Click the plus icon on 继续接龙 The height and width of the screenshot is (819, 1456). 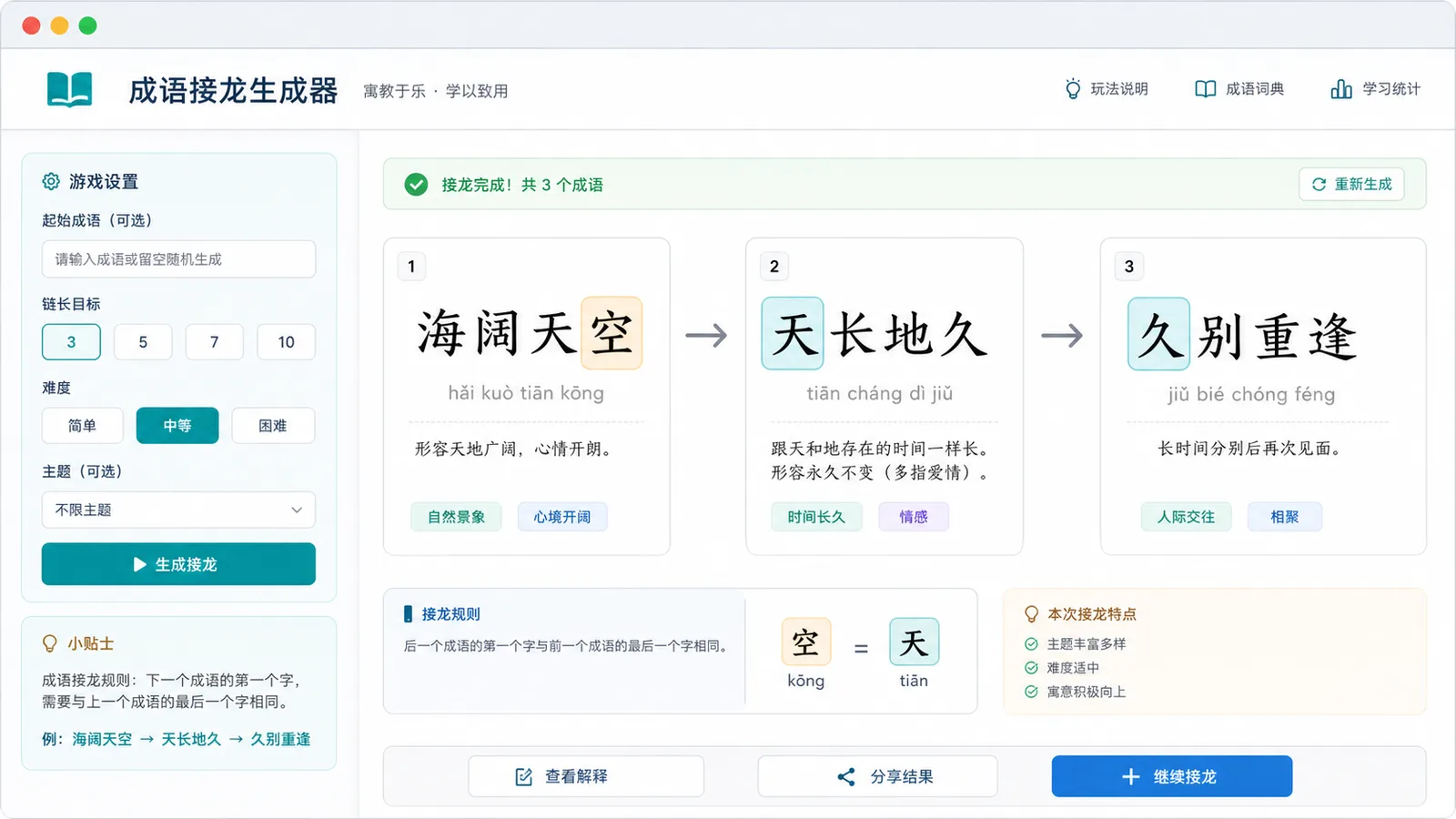tap(1130, 776)
